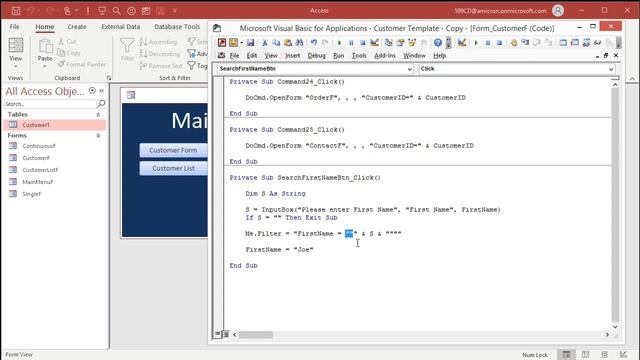Open the Add-Ins menu
Viewport: 640px width, 360px height.
click(x=384, y=56)
